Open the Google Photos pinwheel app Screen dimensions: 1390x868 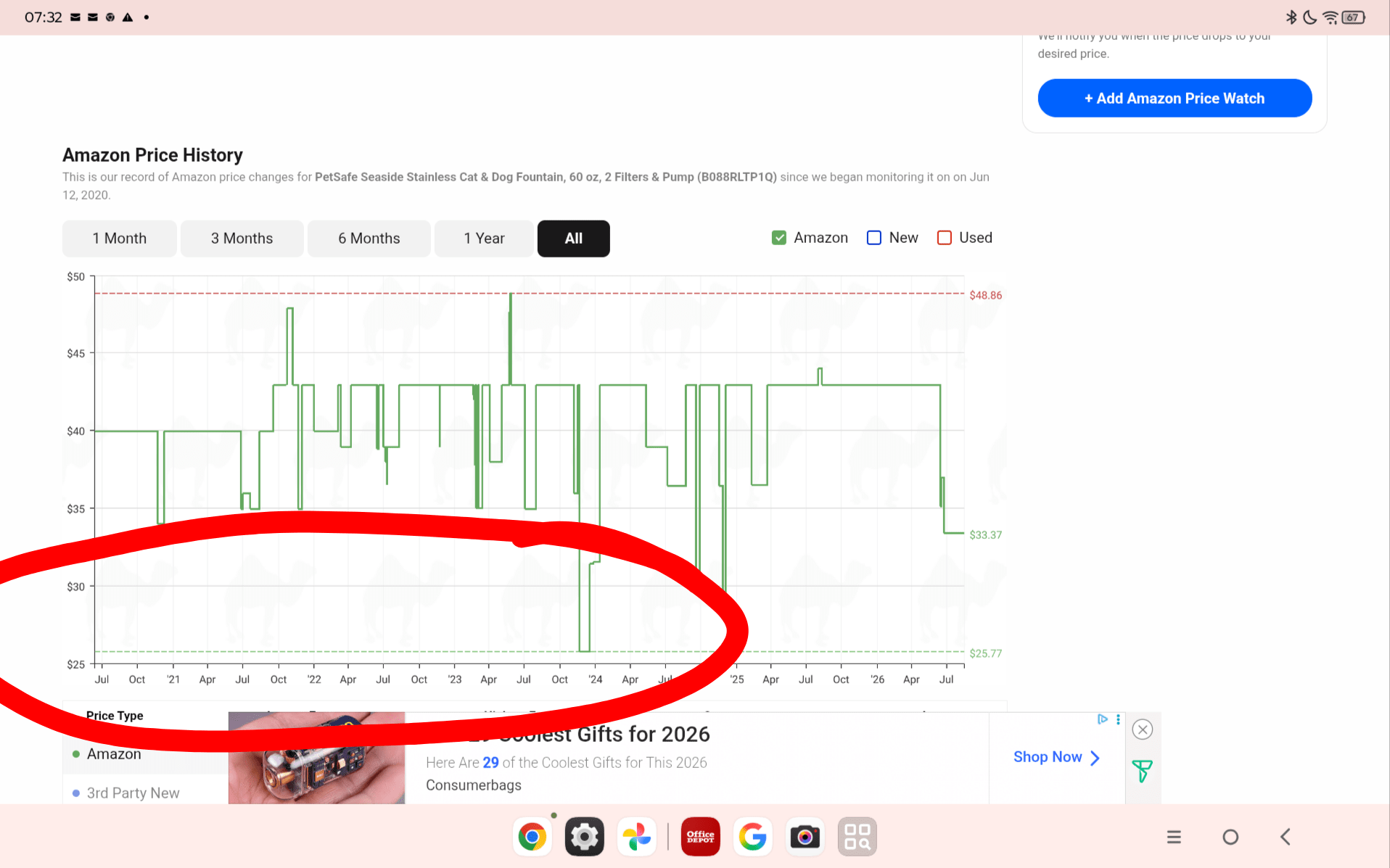coord(637,837)
